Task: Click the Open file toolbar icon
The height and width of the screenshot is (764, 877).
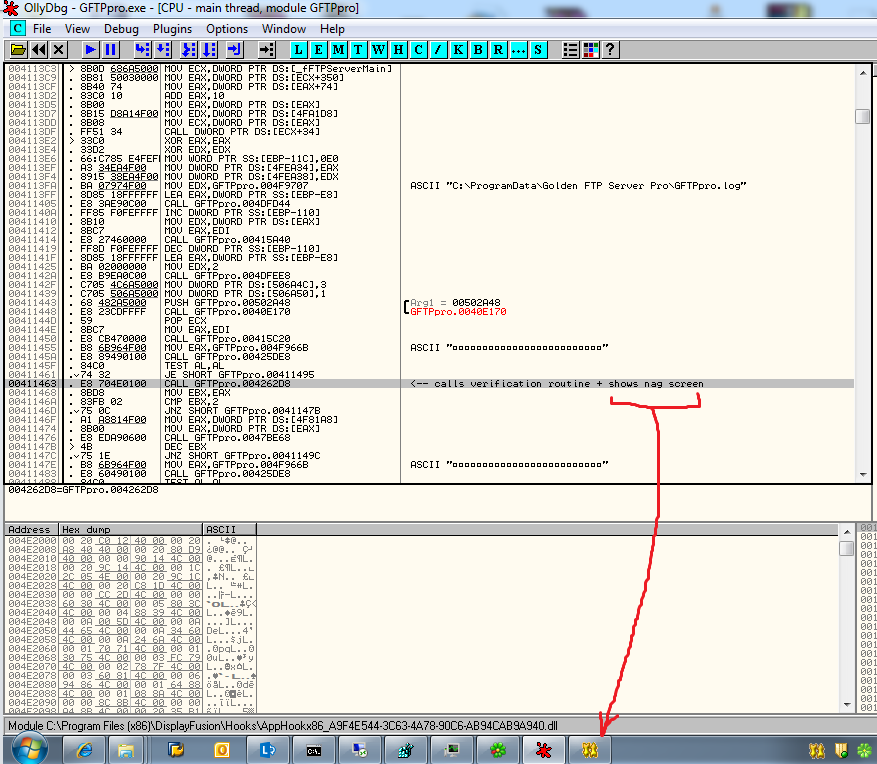Action: [18, 50]
